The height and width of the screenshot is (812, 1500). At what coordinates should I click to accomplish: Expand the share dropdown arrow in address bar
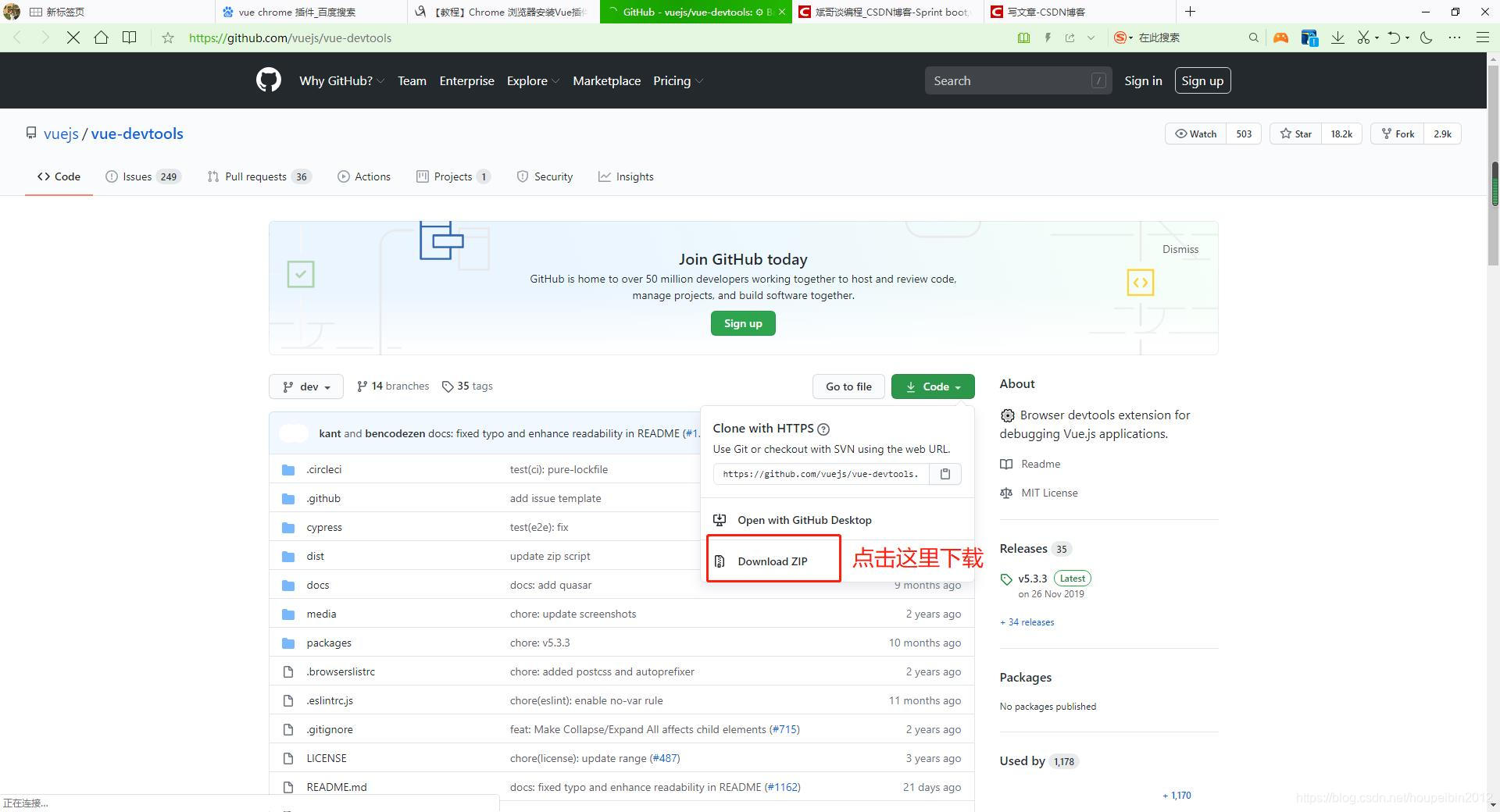click(1091, 37)
